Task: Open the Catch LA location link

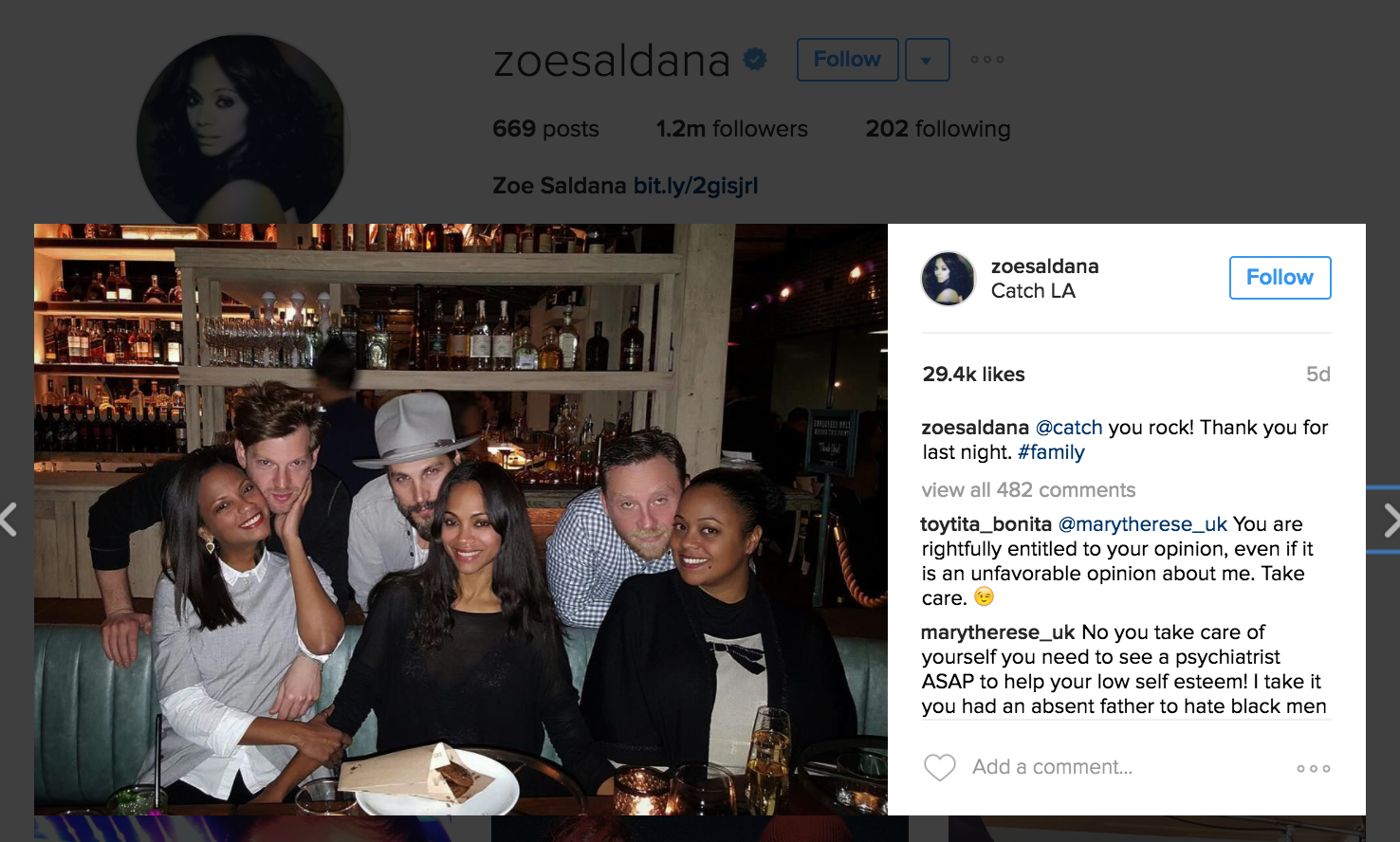Action: (x=1033, y=291)
